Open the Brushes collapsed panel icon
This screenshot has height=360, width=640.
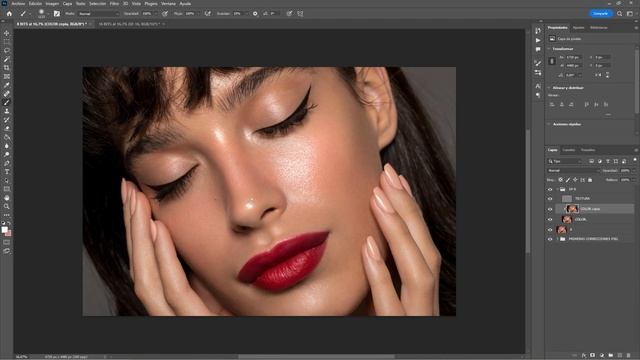click(x=538, y=63)
